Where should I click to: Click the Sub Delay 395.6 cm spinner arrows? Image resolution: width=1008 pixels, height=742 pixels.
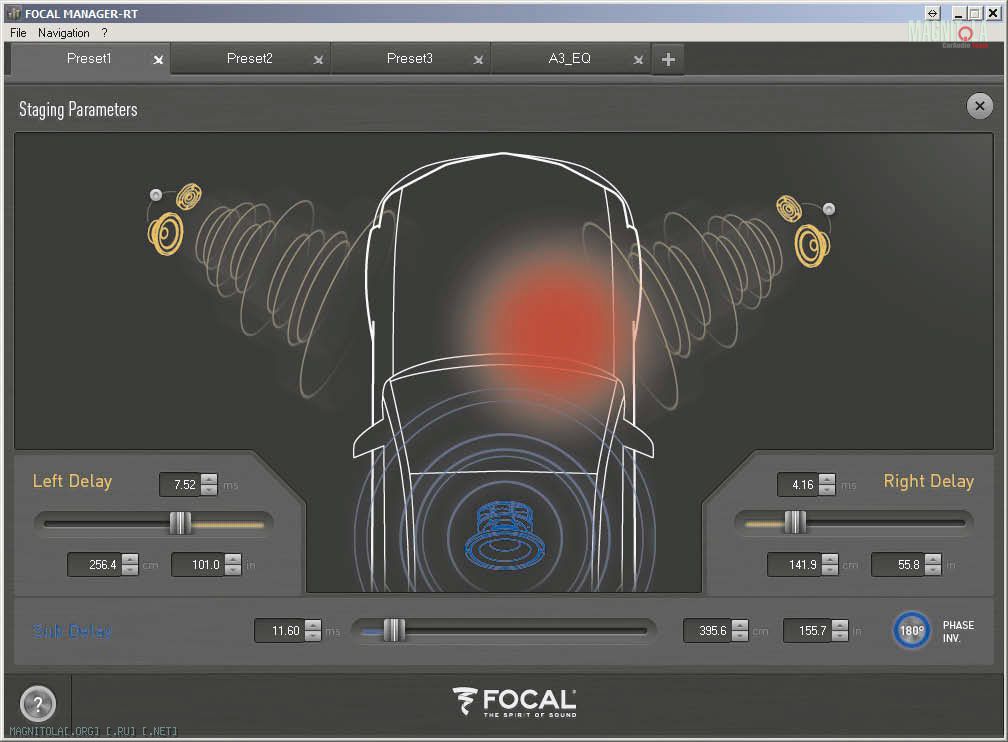(740, 631)
